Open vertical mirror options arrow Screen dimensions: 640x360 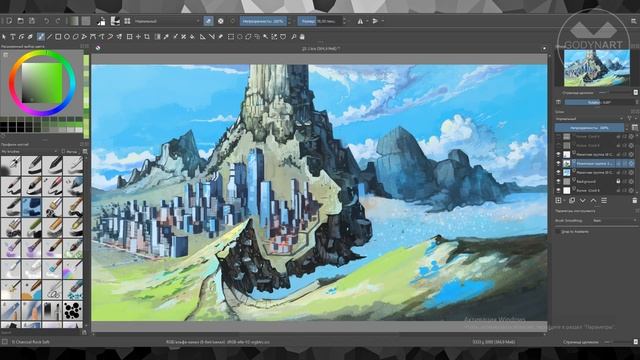pos(382,21)
